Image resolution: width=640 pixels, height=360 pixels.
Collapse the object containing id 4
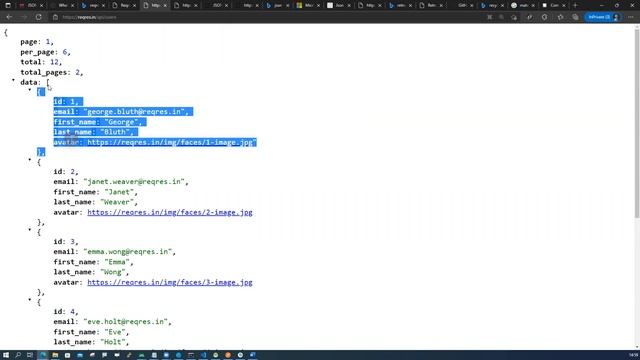[30, 300]
